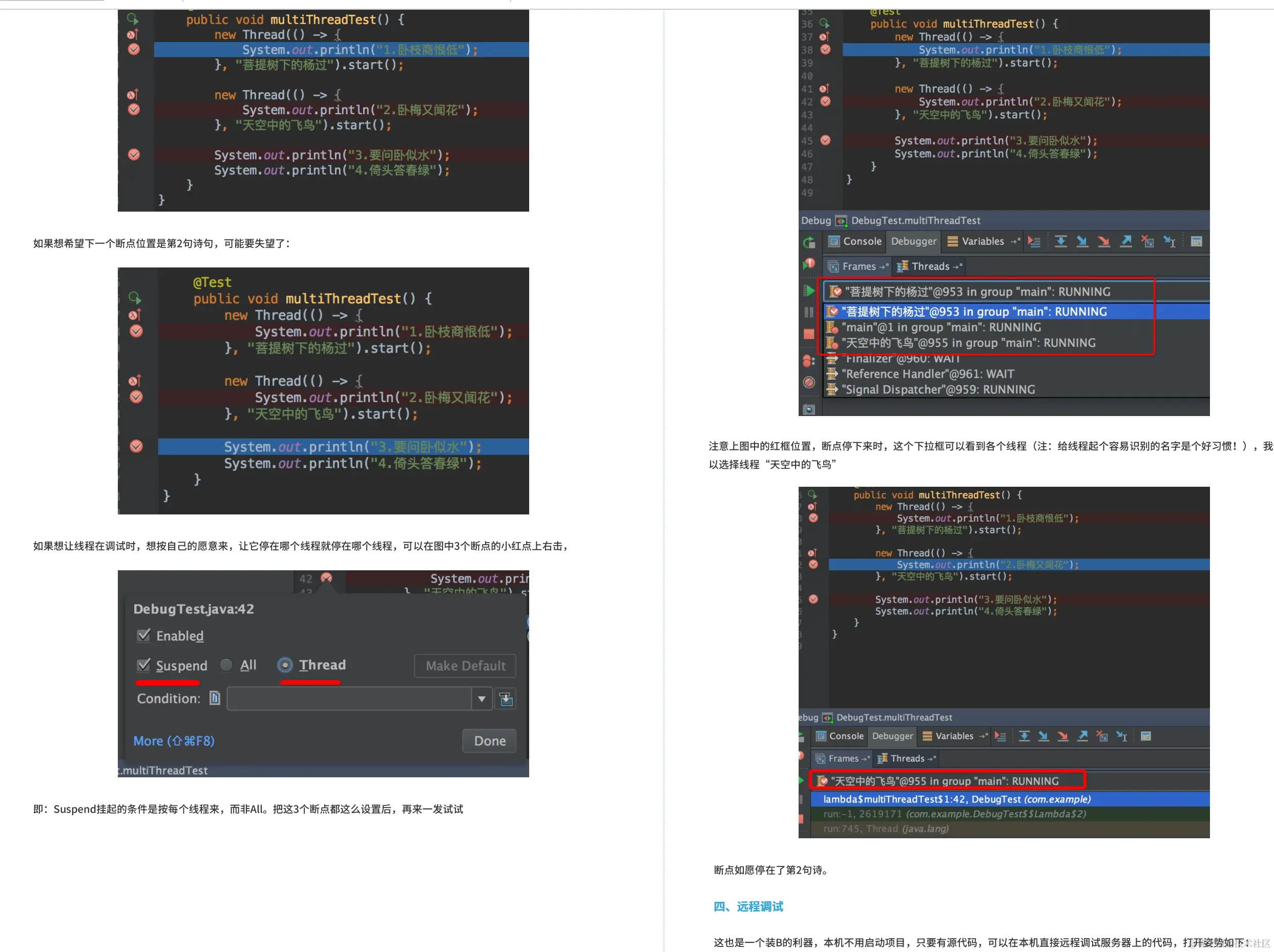Screen dimensions: 1274x952
Task: Click Rerun icon at top of debug sidebar
Action: [x=809, y=242]
